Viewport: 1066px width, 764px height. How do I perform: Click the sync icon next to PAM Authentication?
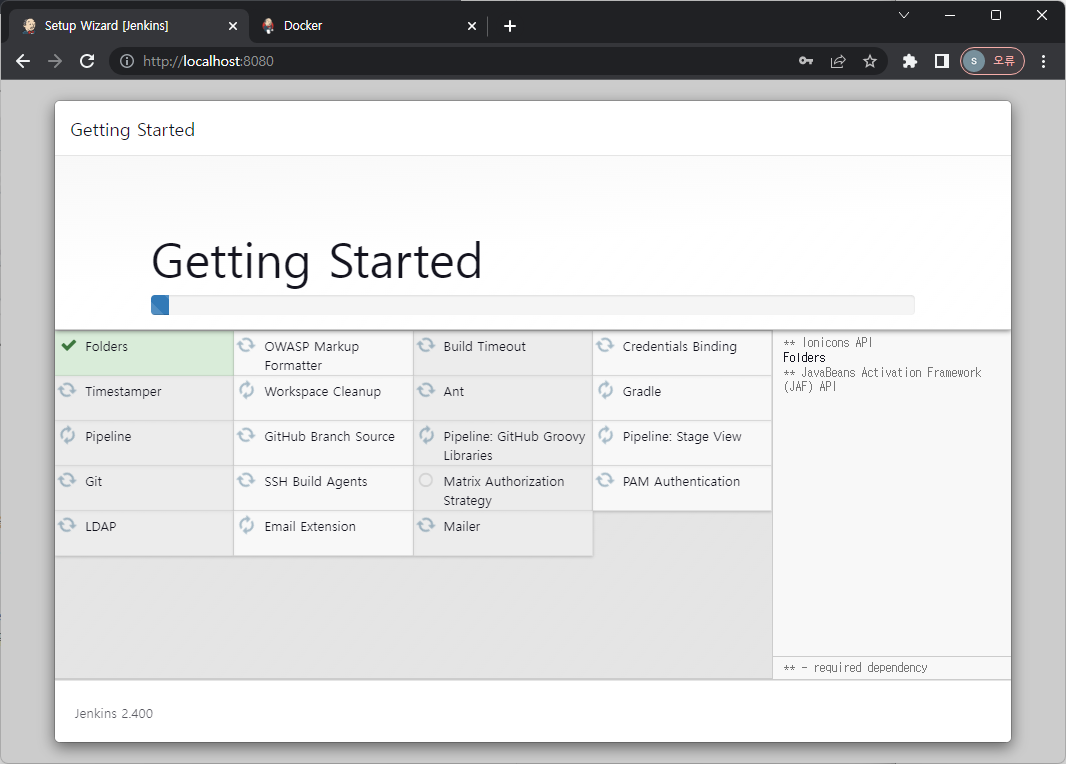pos(605,480)
